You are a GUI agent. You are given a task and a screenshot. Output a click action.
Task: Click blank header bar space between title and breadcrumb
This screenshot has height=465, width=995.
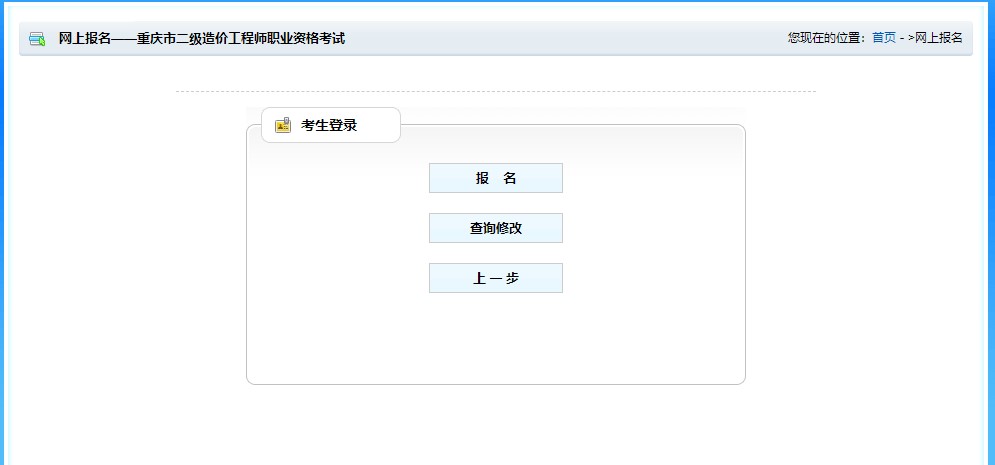tap(560, 39)
